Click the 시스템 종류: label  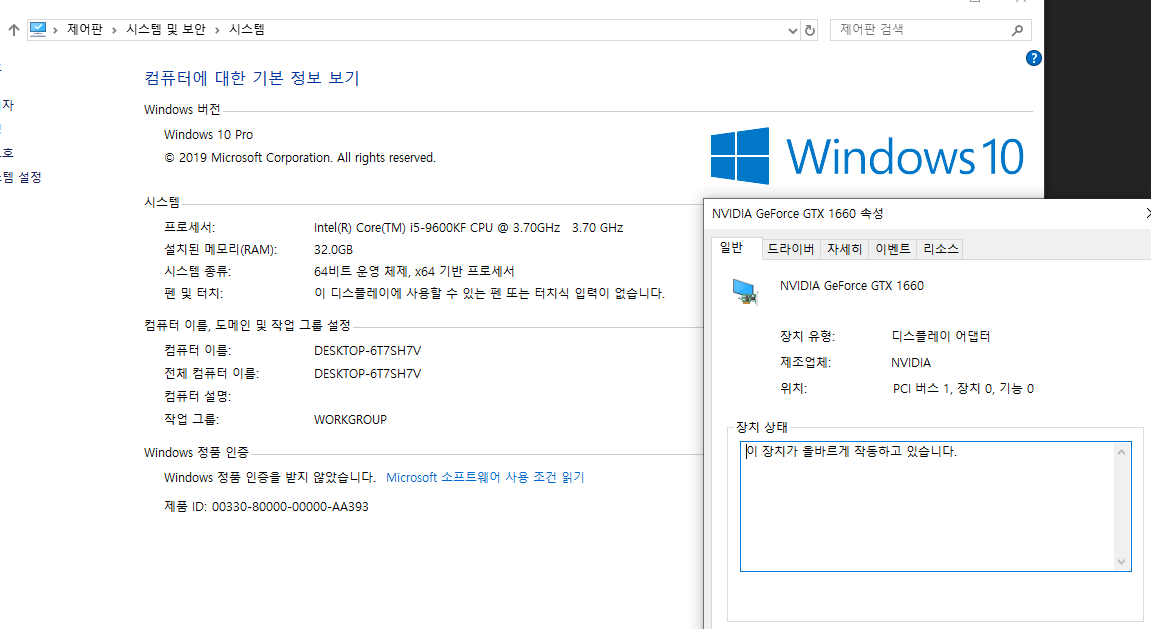click(197, 272)
